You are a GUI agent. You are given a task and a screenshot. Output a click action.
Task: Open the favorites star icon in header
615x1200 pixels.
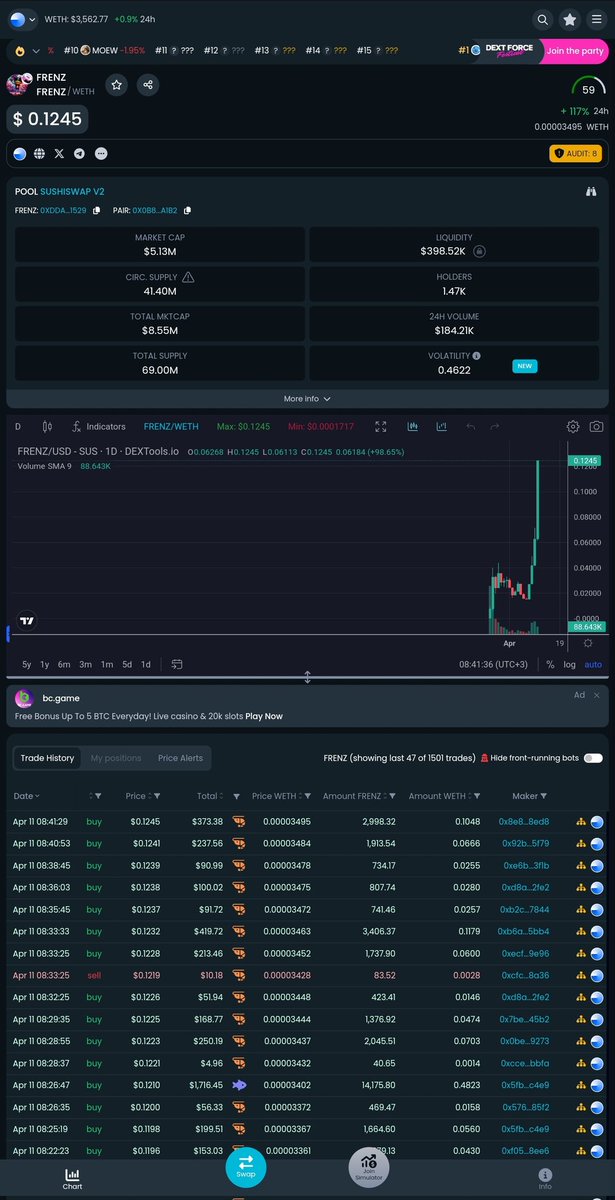[569, 19]
